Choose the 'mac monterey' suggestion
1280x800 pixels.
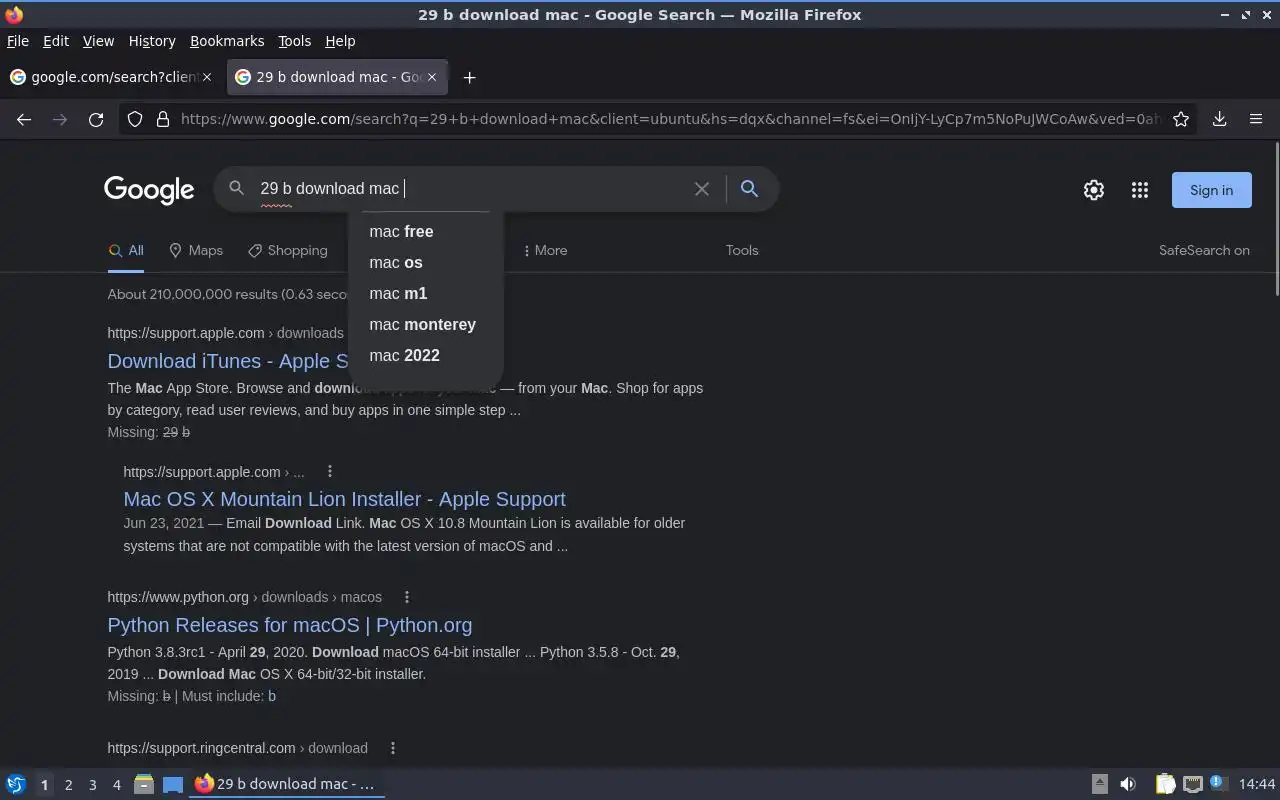click(426, 324)
